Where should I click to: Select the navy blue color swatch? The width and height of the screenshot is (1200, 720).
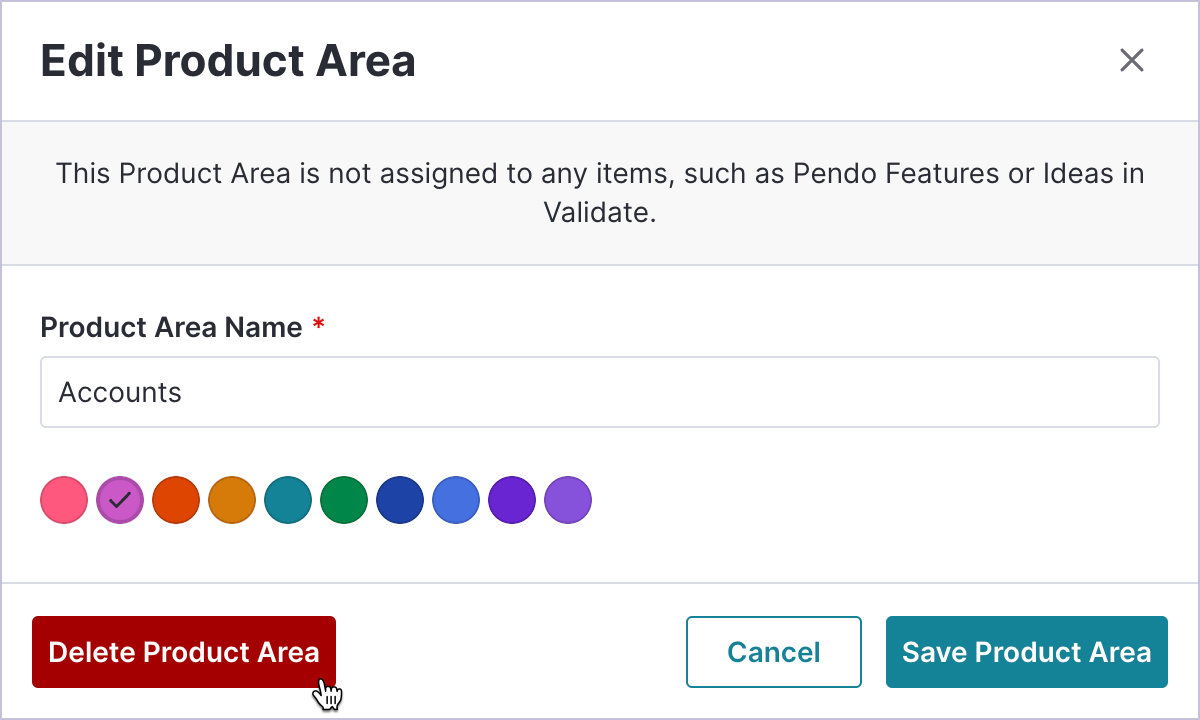[x=400, y=499]
